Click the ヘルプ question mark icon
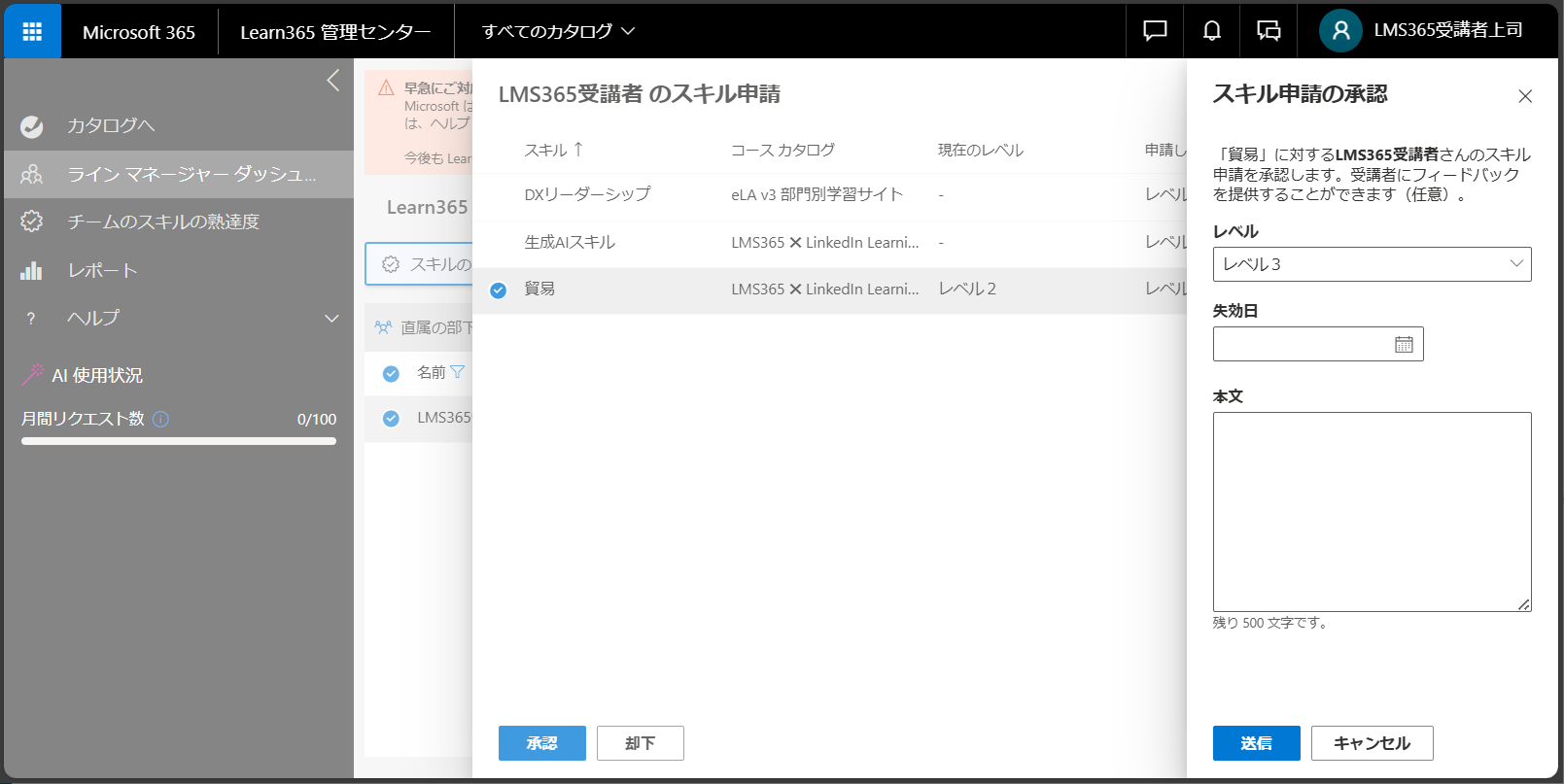Screen dimensions: 1564x784 coord(31,318)
